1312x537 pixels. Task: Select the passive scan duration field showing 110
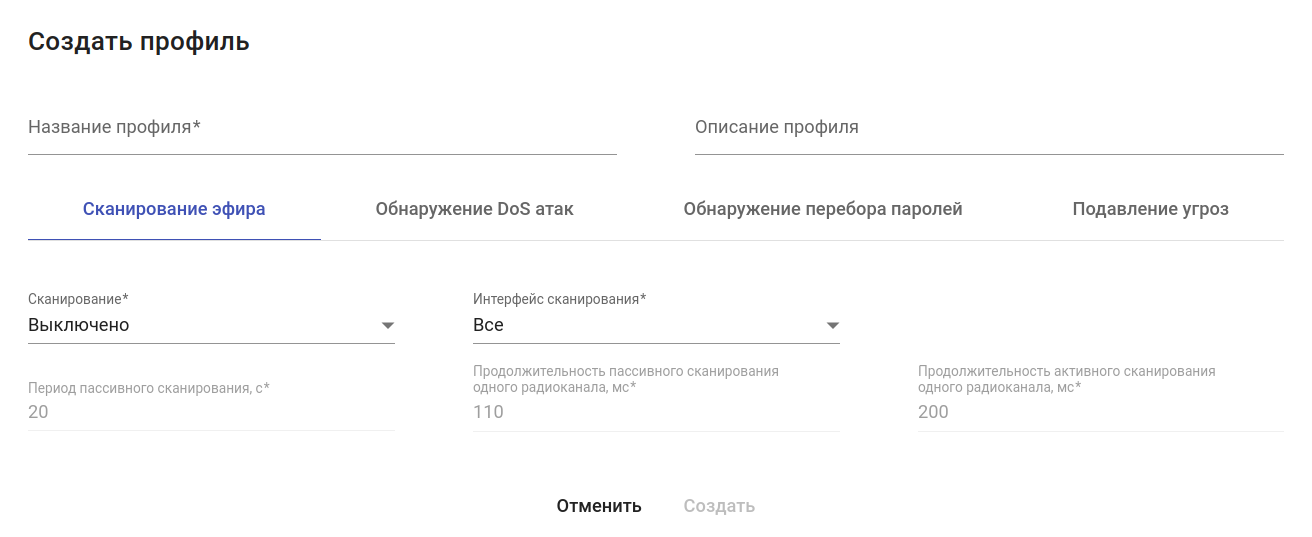click(x=656, y=412)
